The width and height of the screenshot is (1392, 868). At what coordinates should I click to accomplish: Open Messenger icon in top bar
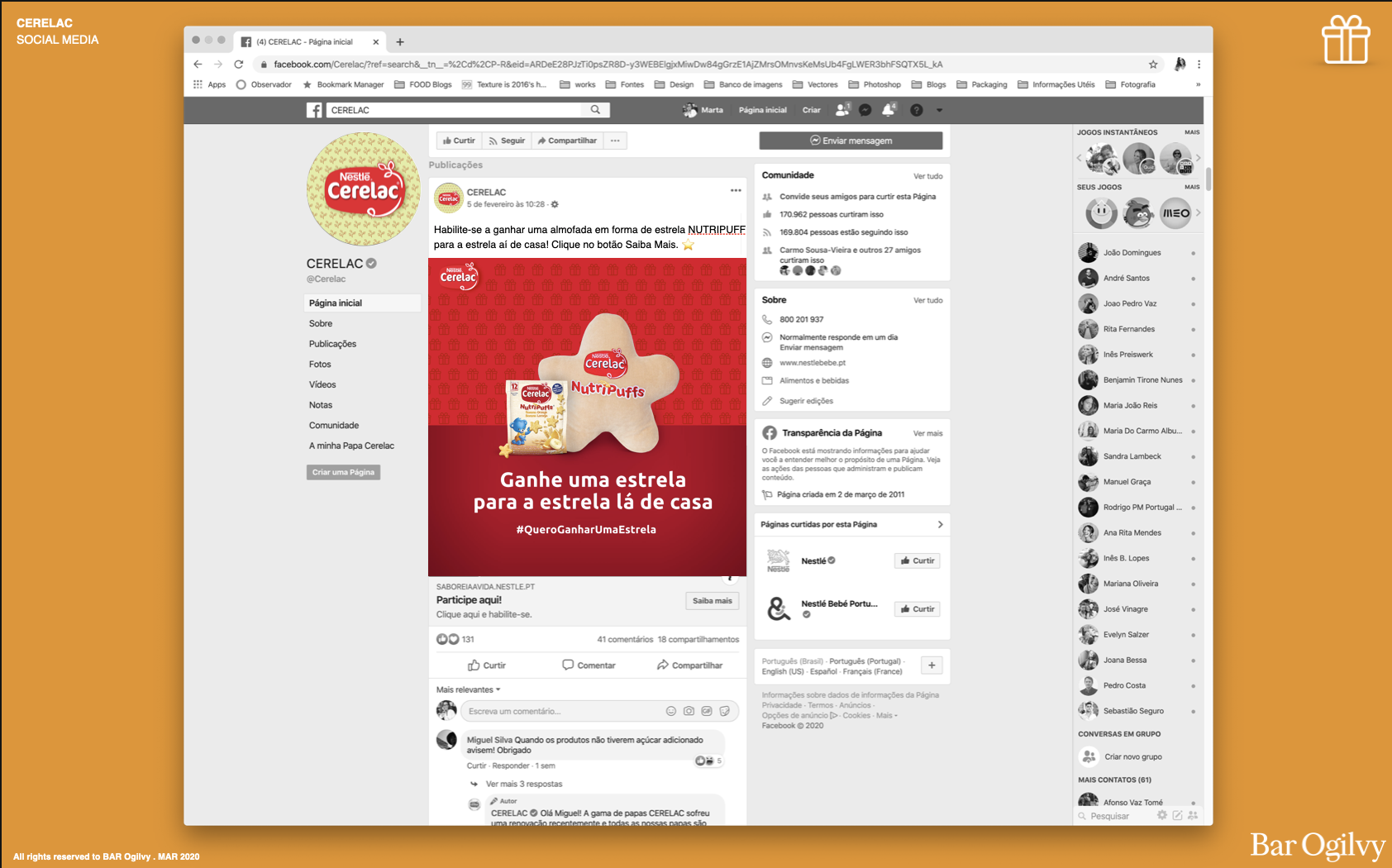pos(865,110)
